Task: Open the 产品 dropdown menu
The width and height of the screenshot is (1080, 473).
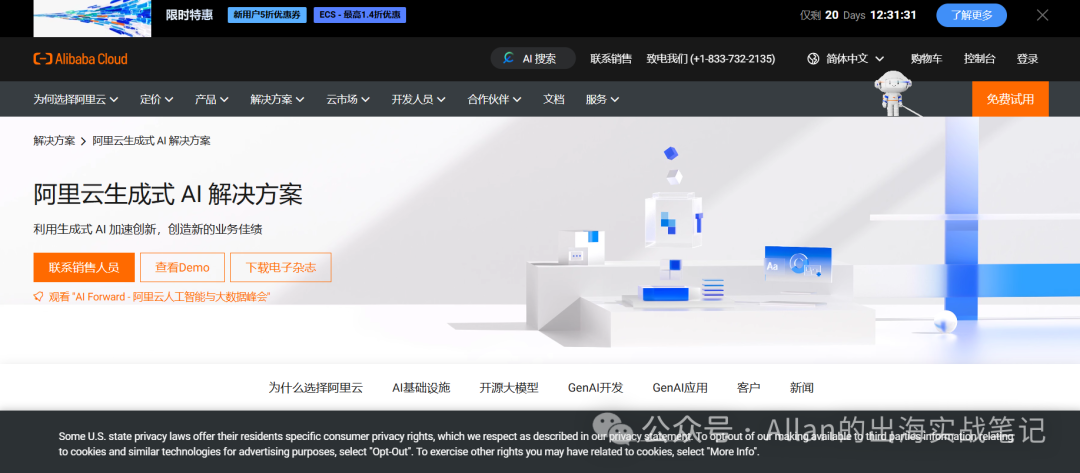Action: point(211,99)
